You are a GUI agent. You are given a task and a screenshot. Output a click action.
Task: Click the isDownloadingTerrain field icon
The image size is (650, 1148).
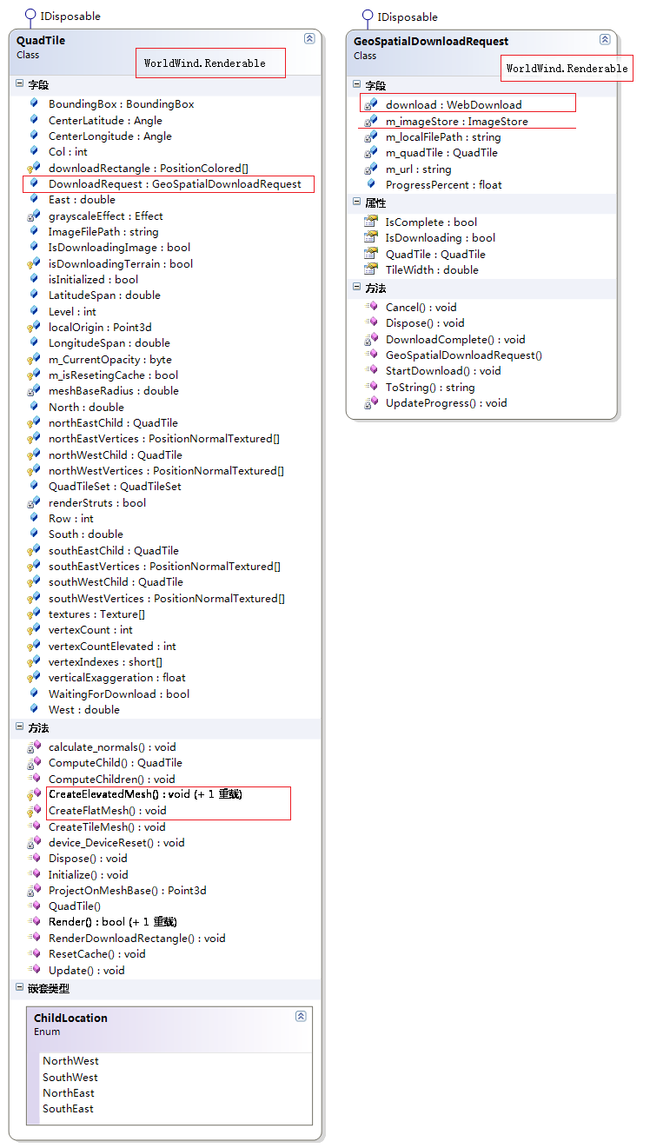coord(34,264)
